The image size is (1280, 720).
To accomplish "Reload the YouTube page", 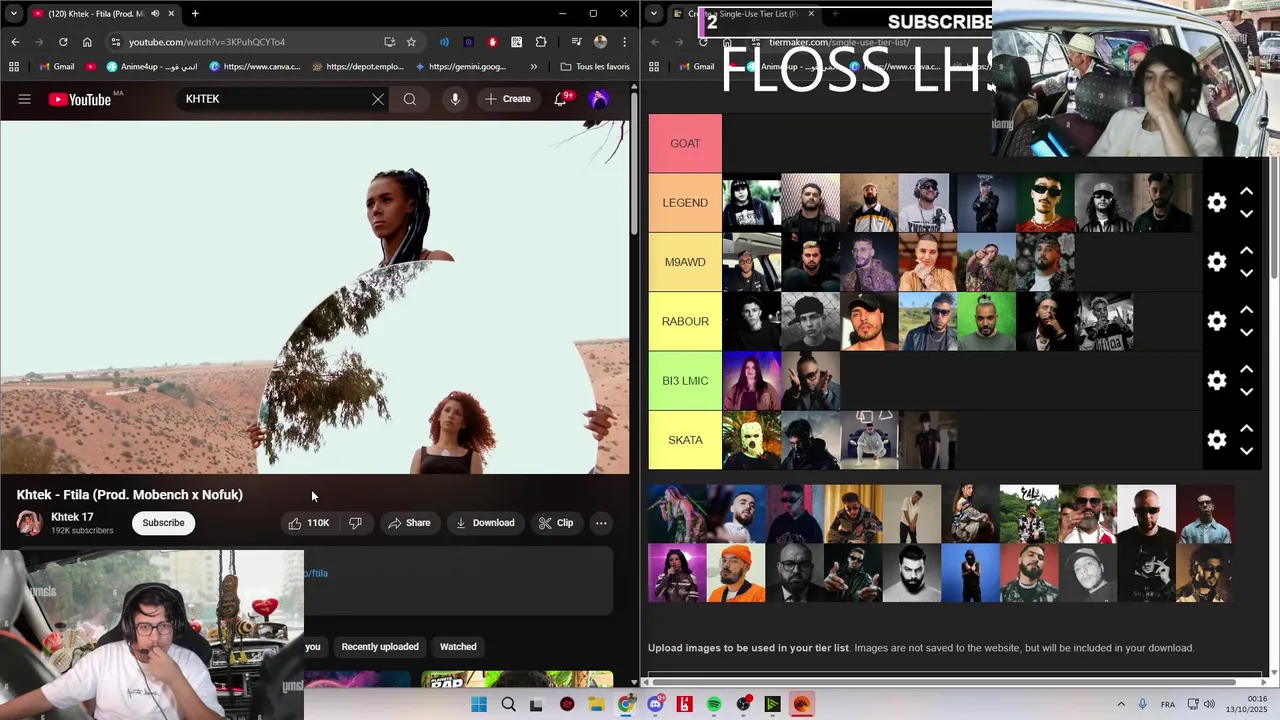I will coord(63,42).
